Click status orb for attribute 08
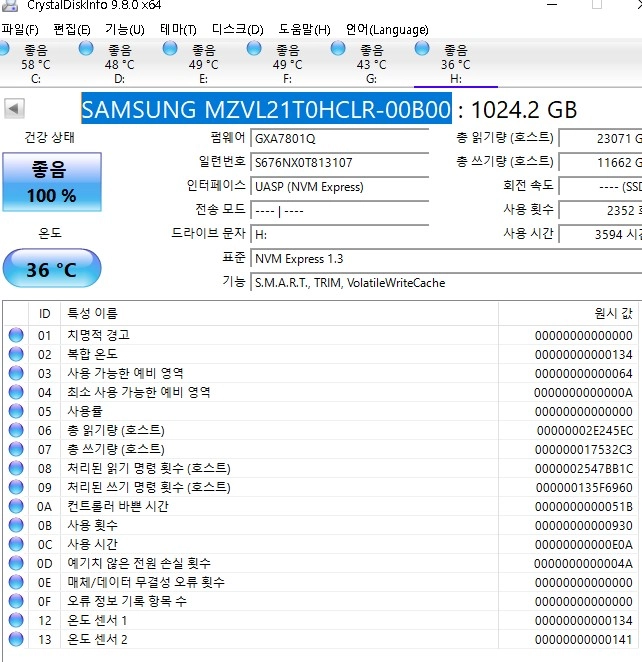The height and width of the screenshot is (662, 642). pyautogui.click(x=16, y=468)
